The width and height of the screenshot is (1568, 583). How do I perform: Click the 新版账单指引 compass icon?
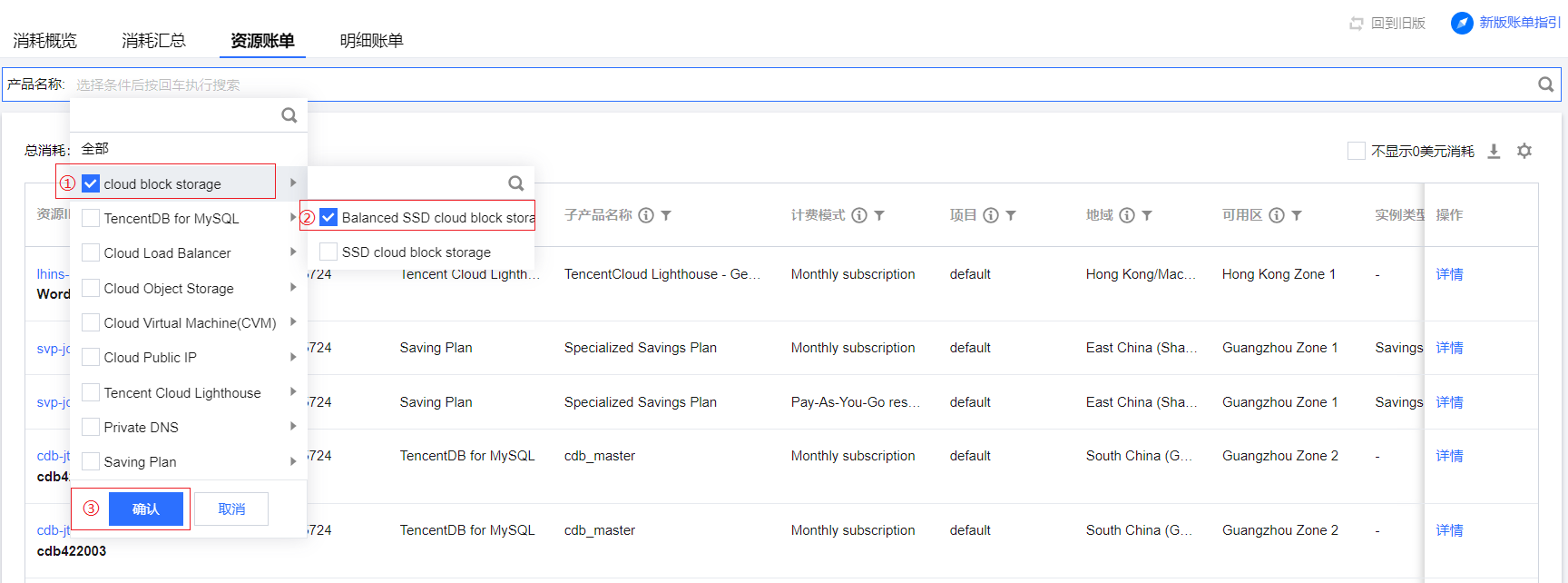click(1462, 23)
